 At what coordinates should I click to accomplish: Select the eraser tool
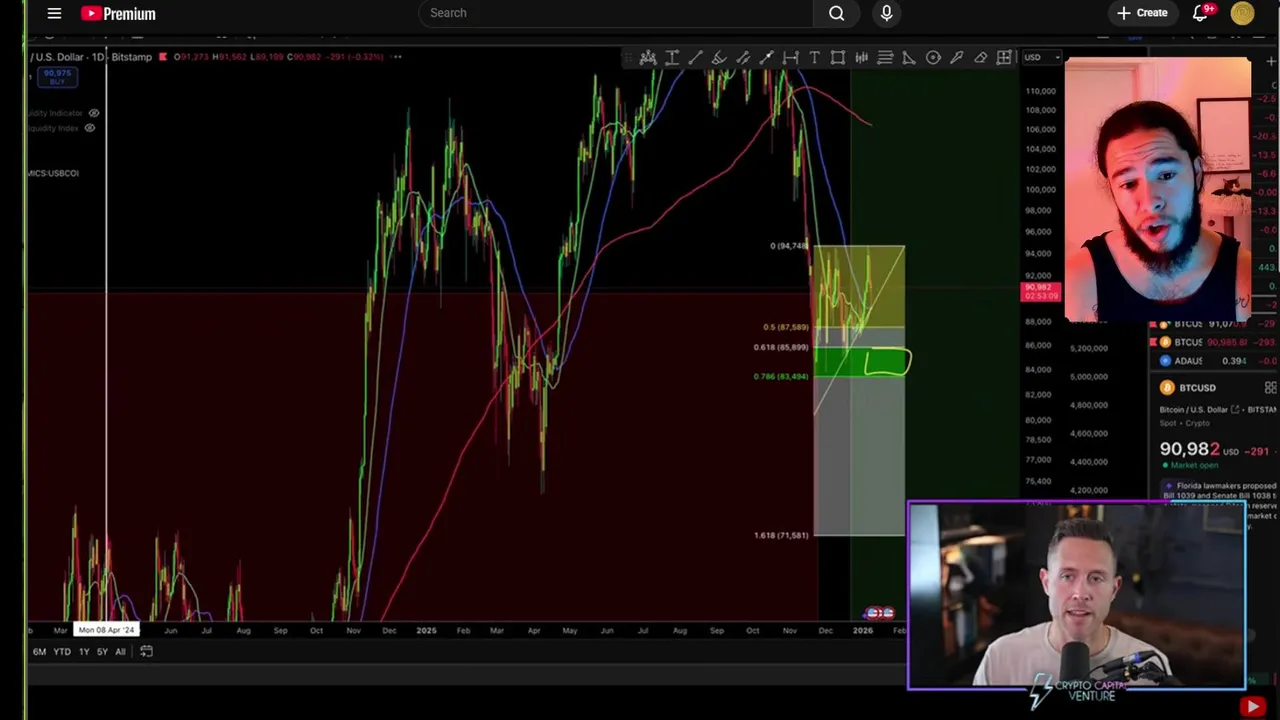tap(980, 58)
